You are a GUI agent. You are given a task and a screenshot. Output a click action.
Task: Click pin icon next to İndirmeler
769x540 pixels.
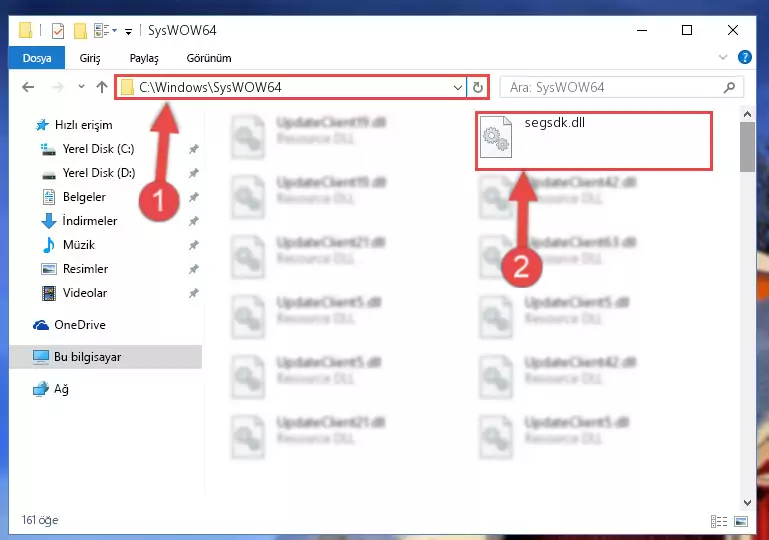194,221
